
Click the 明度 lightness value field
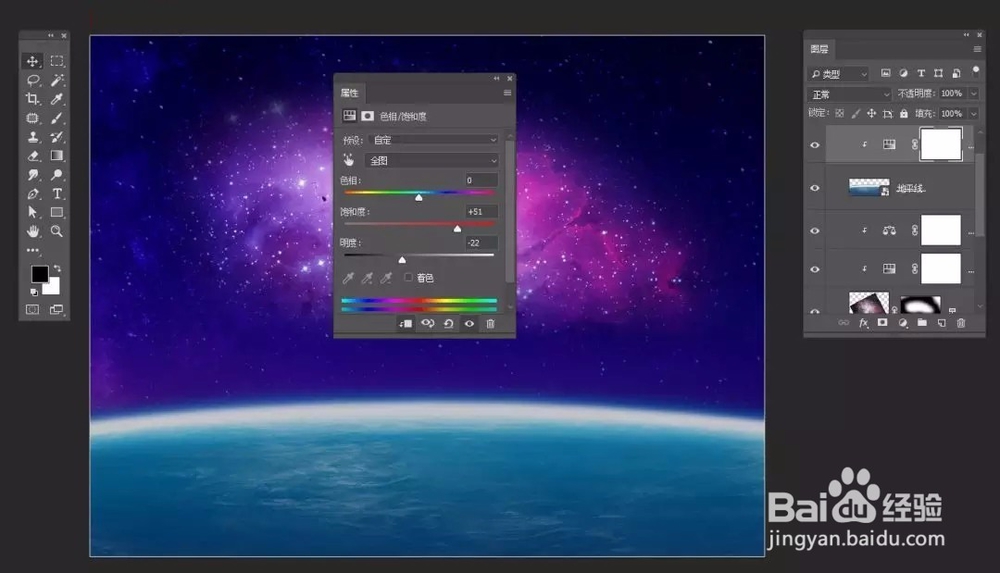(481, 242)
